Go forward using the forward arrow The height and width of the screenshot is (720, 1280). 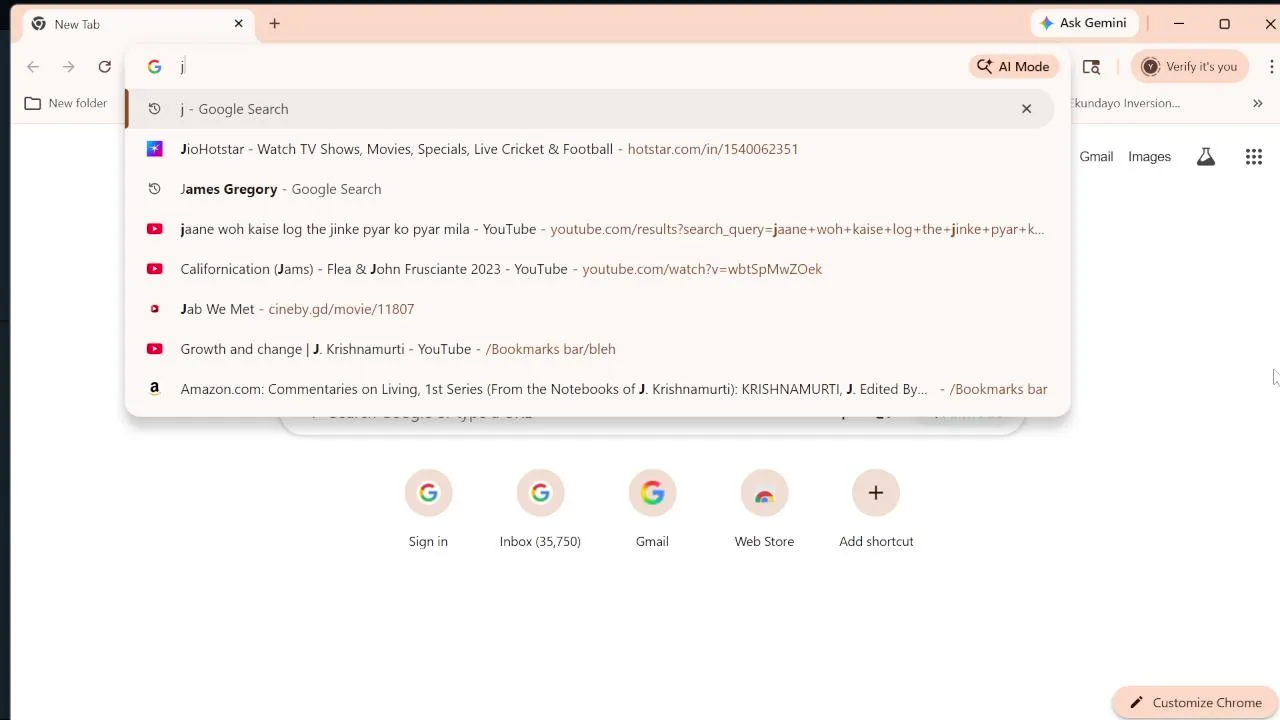68,67
